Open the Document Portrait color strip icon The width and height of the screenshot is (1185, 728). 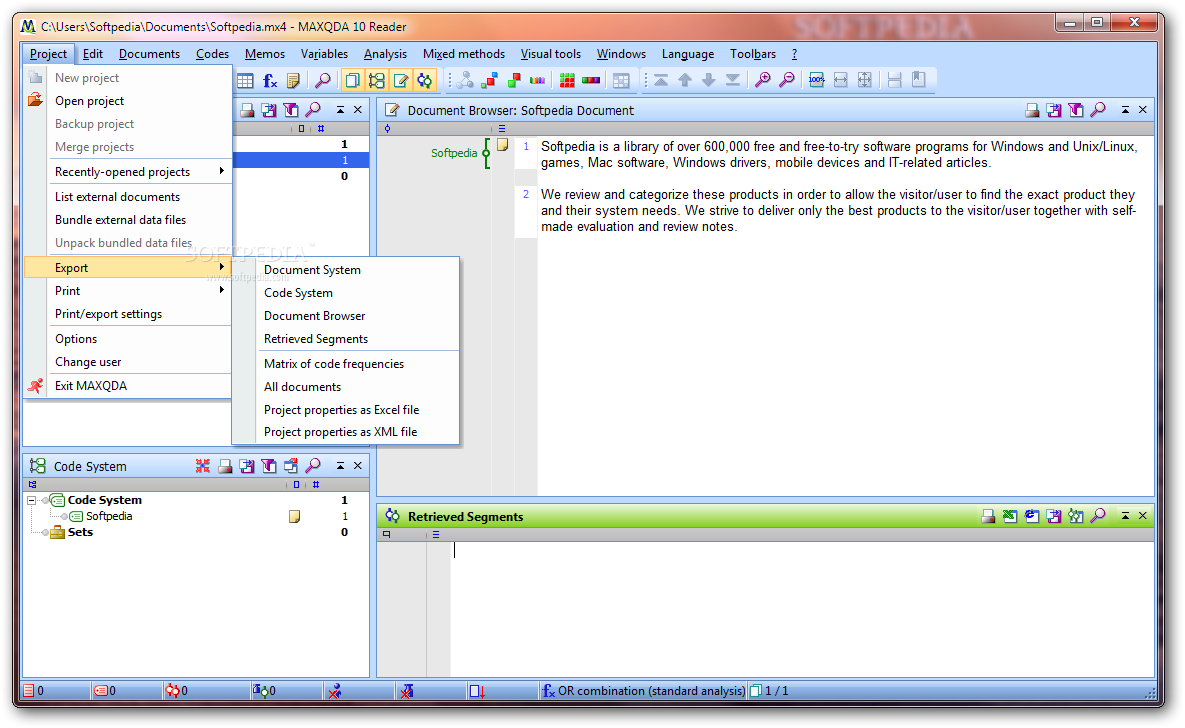(591, 80)
